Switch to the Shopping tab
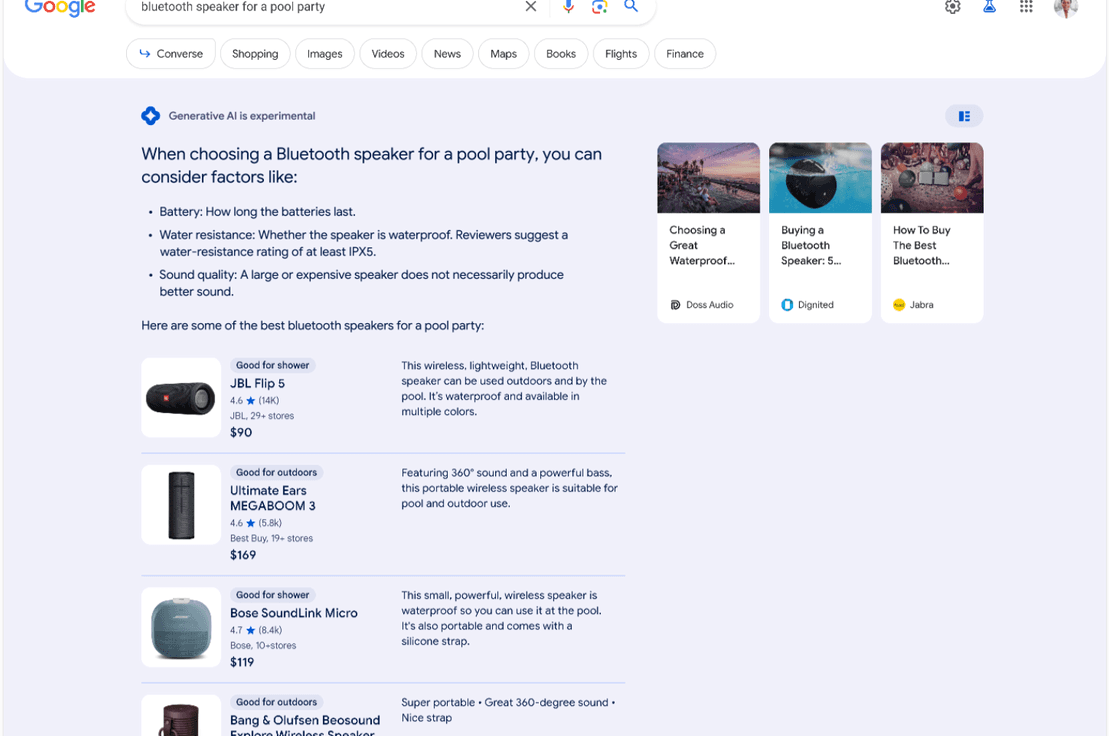 pyautogui.click(x=255, y=54)
